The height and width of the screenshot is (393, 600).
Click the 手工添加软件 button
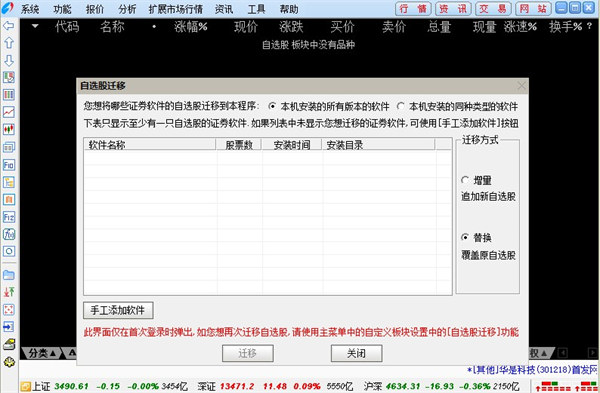click(x=118, y=310)
